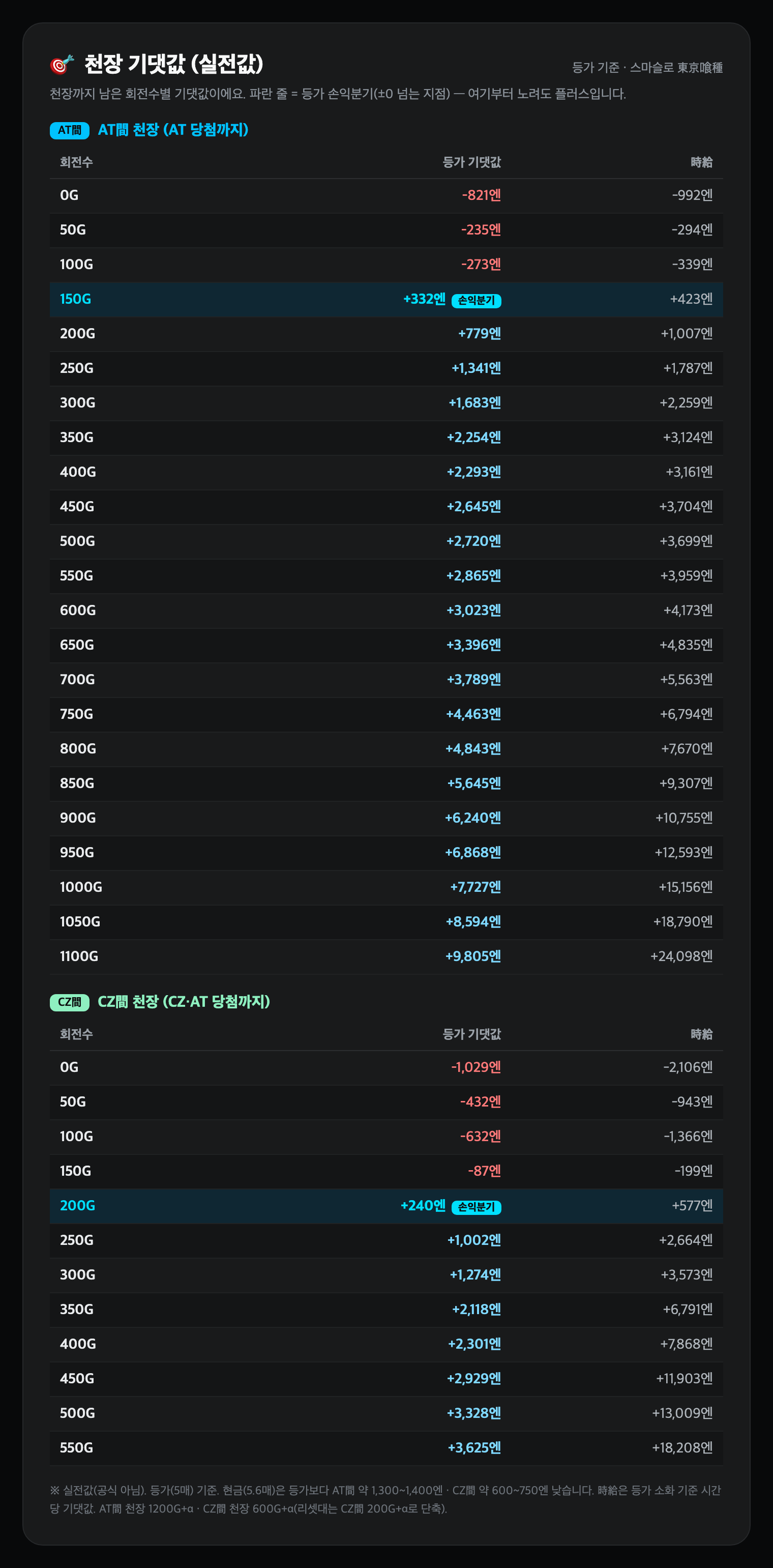Click the -1,029엔 value in the CZ間 table
Screen dimensions: 773x1568
(x=476, y=1066)
